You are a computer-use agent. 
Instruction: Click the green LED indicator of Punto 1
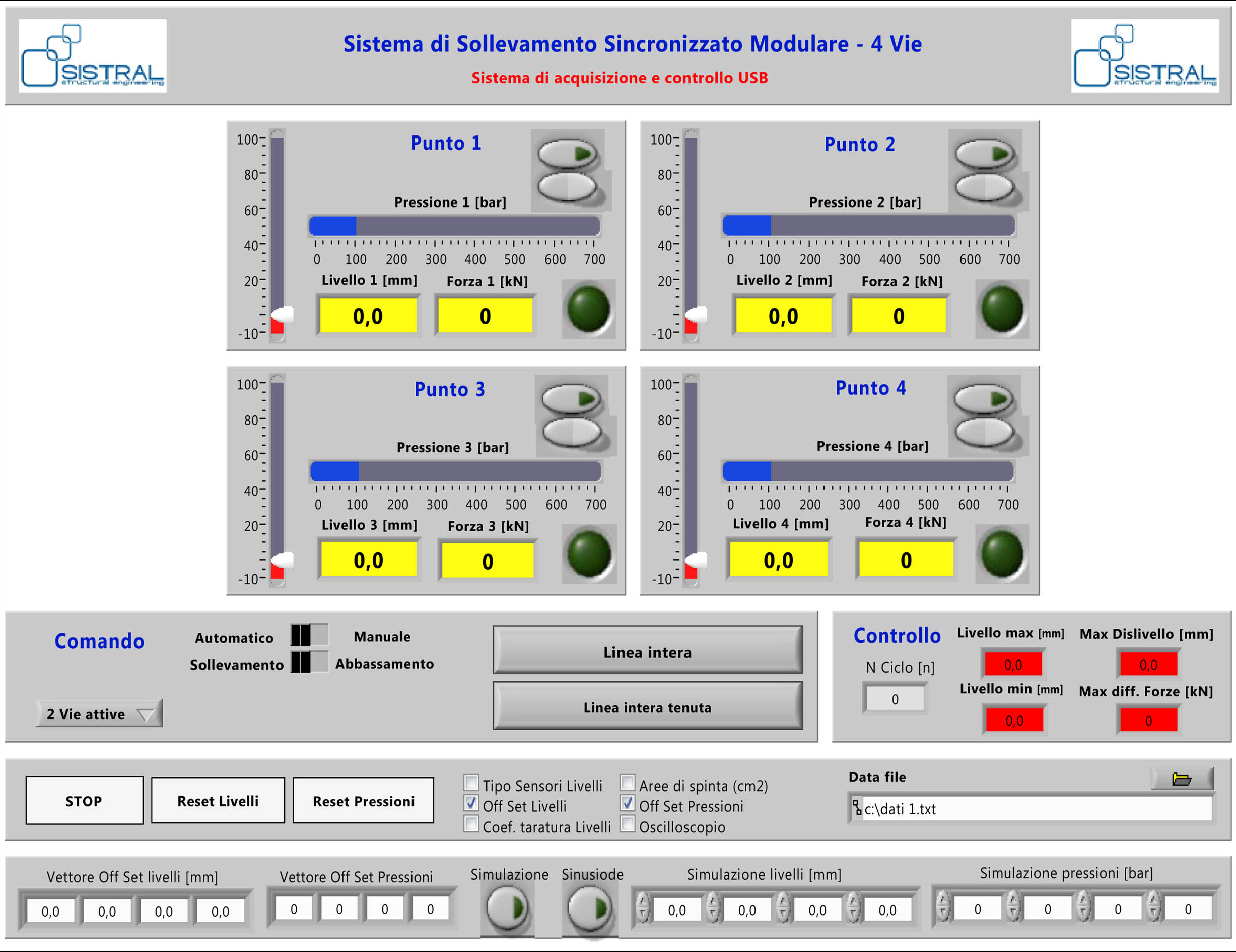coord(589,309)
